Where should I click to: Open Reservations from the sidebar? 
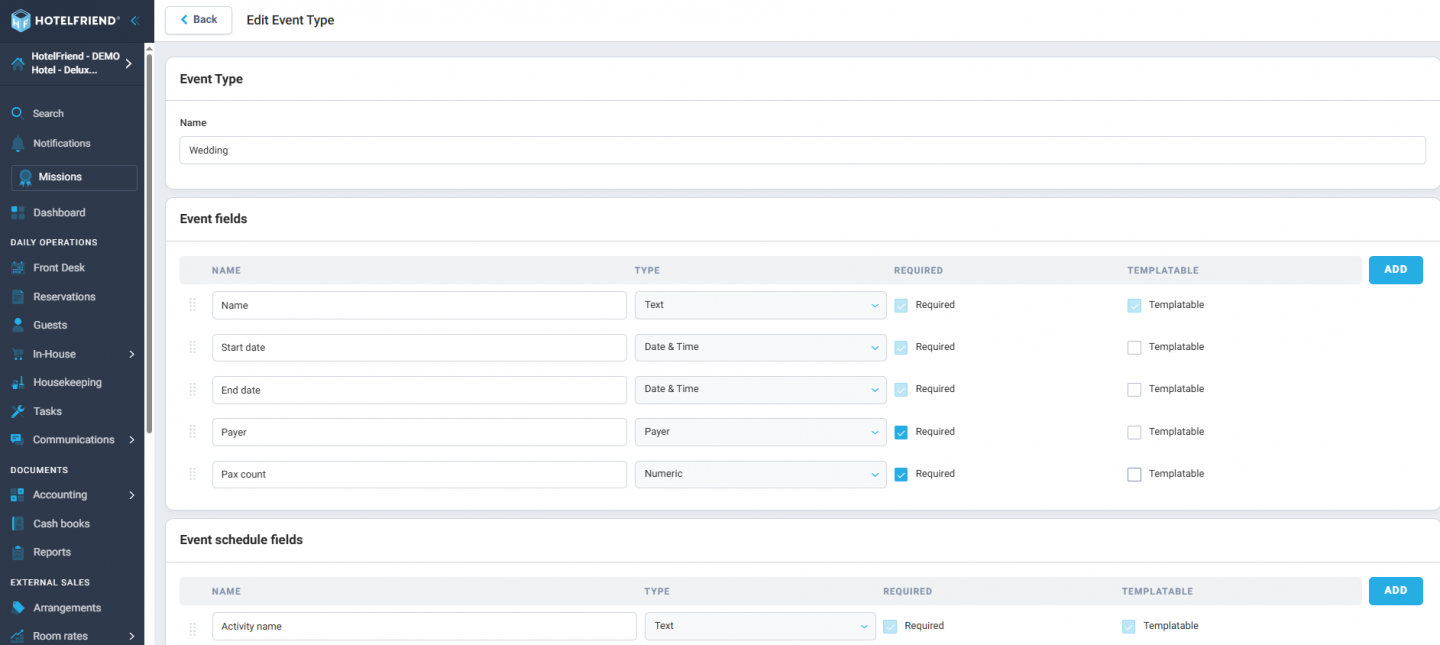19,296
